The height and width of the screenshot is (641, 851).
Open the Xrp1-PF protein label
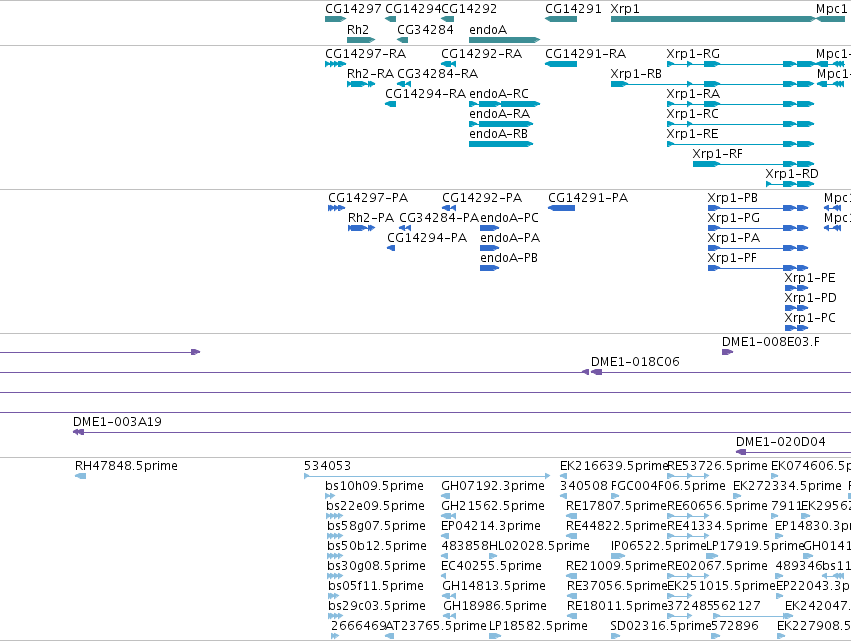click(732, 258)
